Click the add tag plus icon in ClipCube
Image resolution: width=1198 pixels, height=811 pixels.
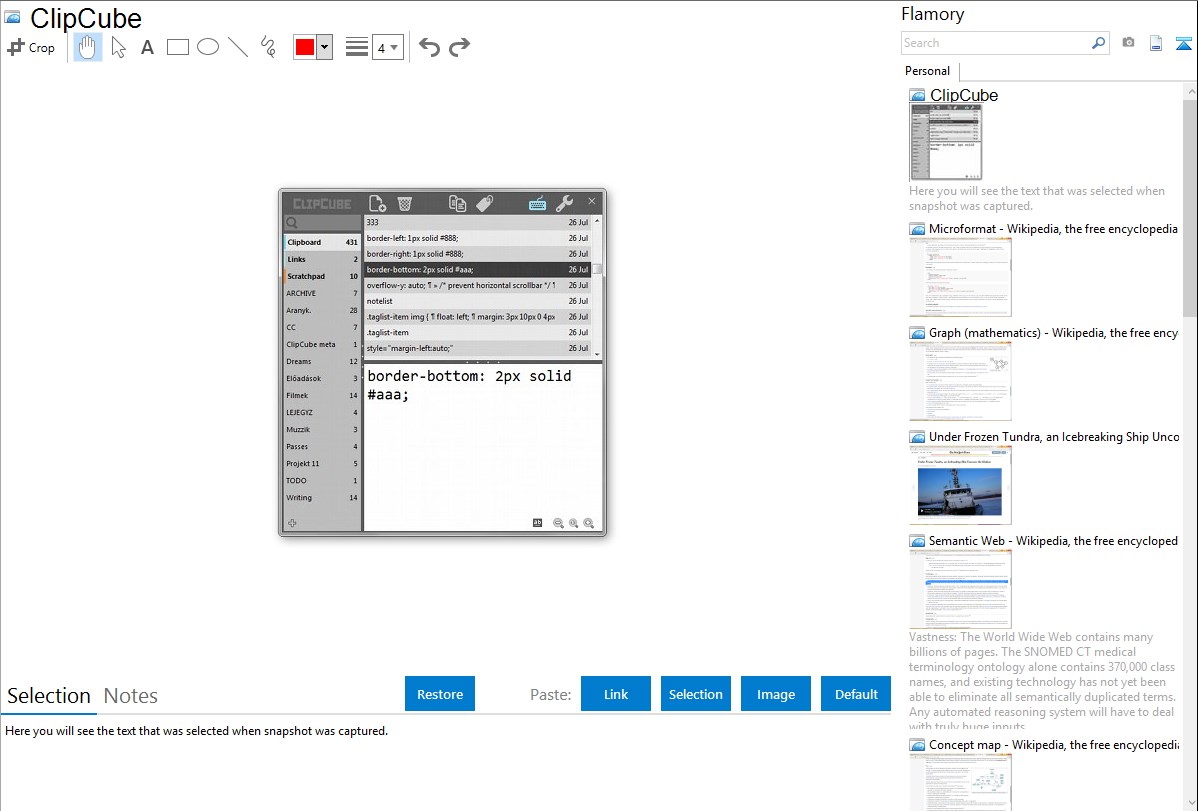[292, 524]
